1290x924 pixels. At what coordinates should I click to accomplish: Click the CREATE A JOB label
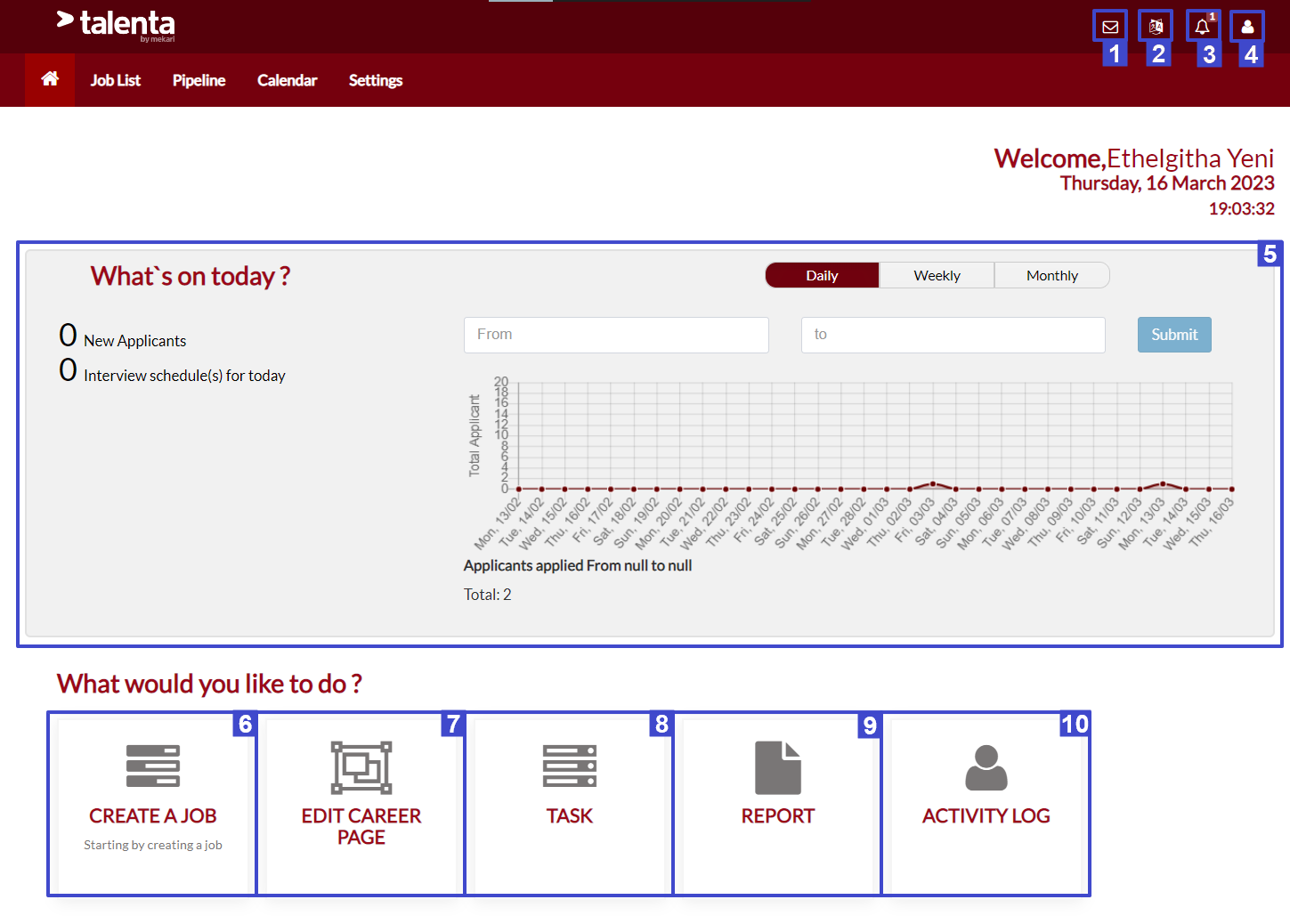153,815
